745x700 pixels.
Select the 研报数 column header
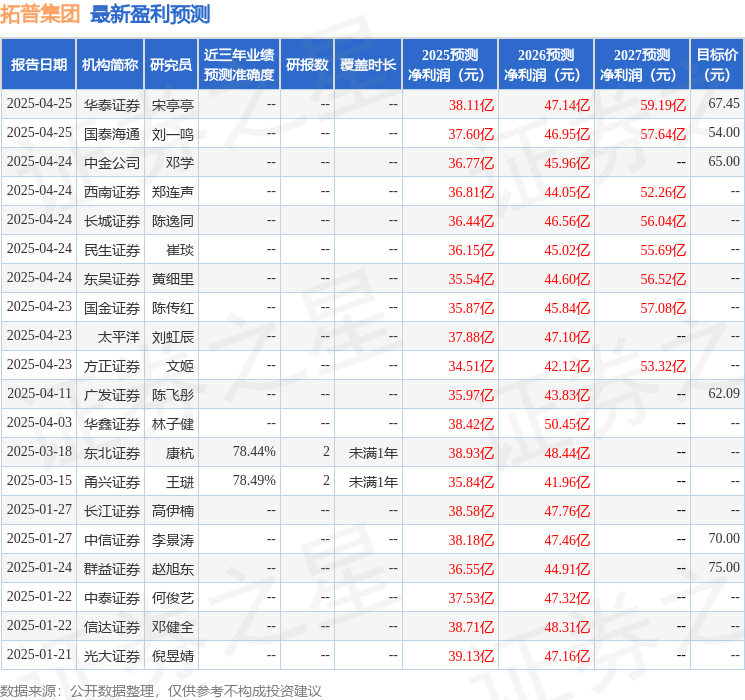coord(307,65)
